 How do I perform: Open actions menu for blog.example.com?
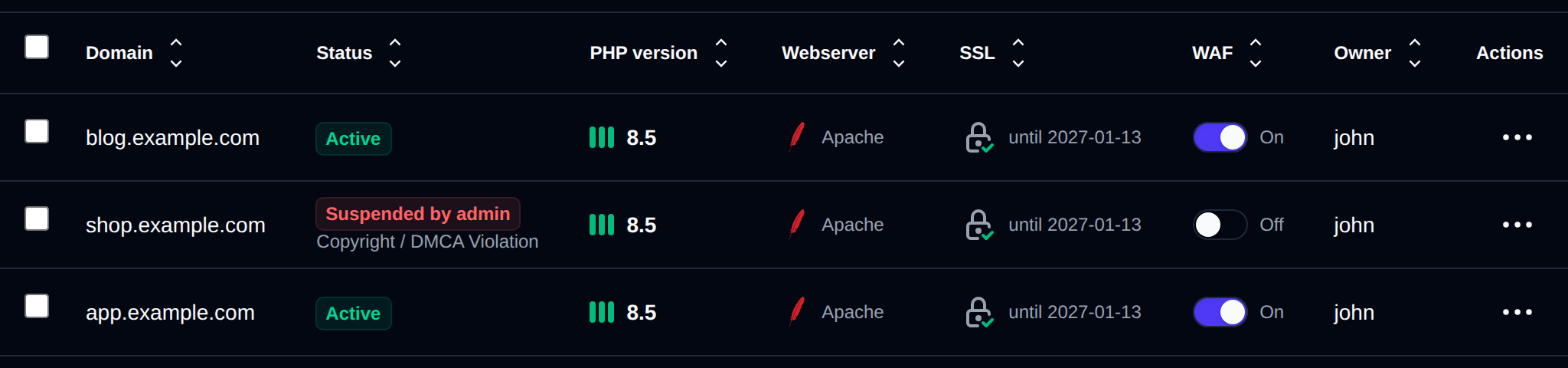coord(1517,137)
